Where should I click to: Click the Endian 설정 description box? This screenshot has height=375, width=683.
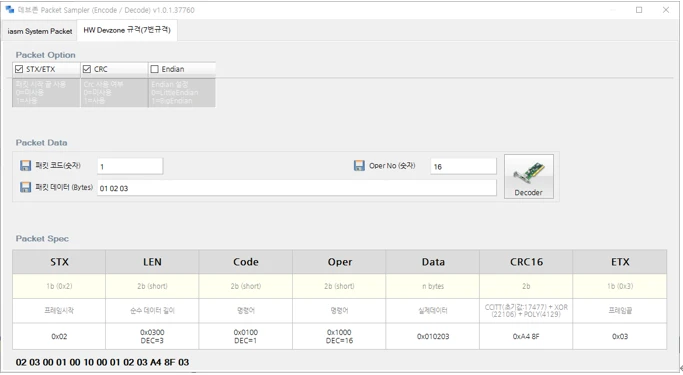pos(182,92)
